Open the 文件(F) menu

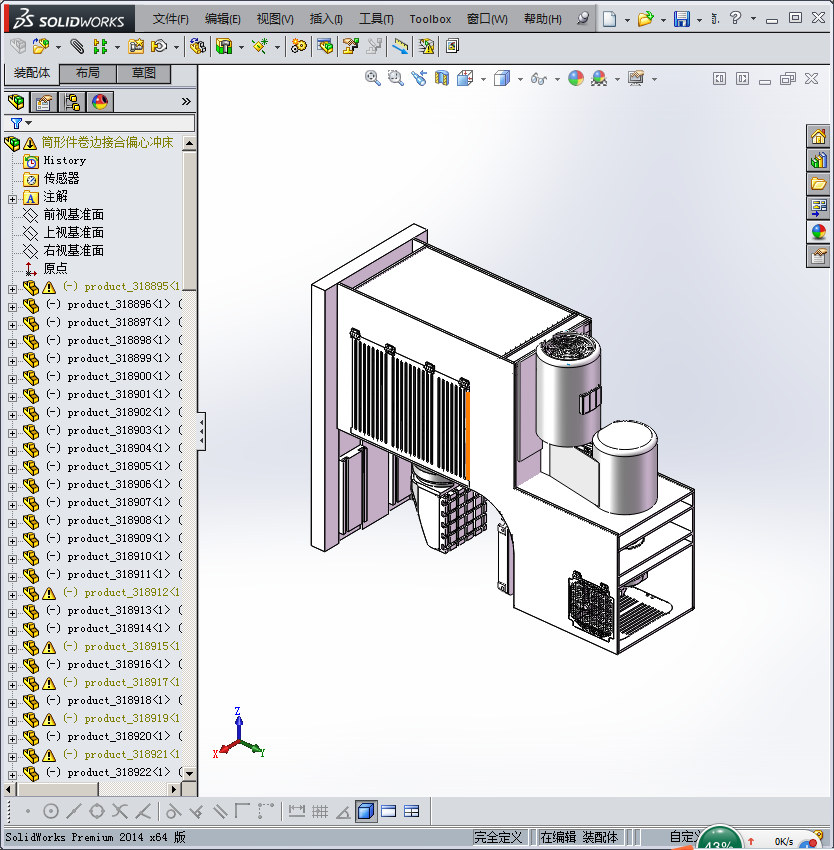(x=170, y=19)
